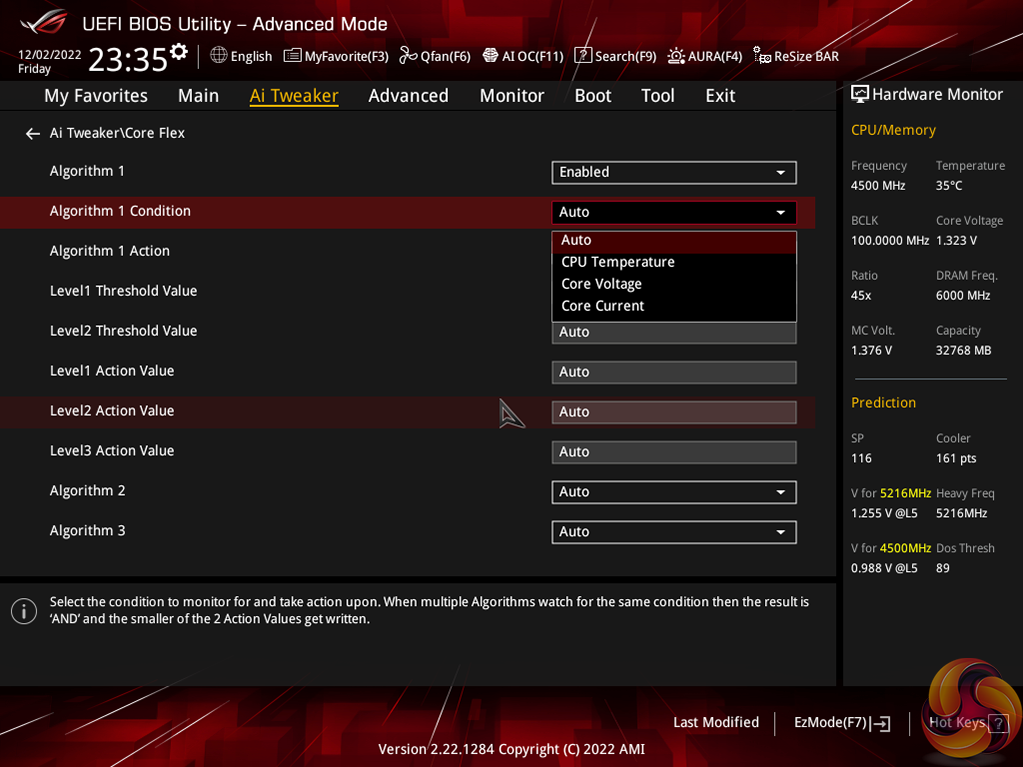Launch Qfan(F6) fan control

pos(435,56)
